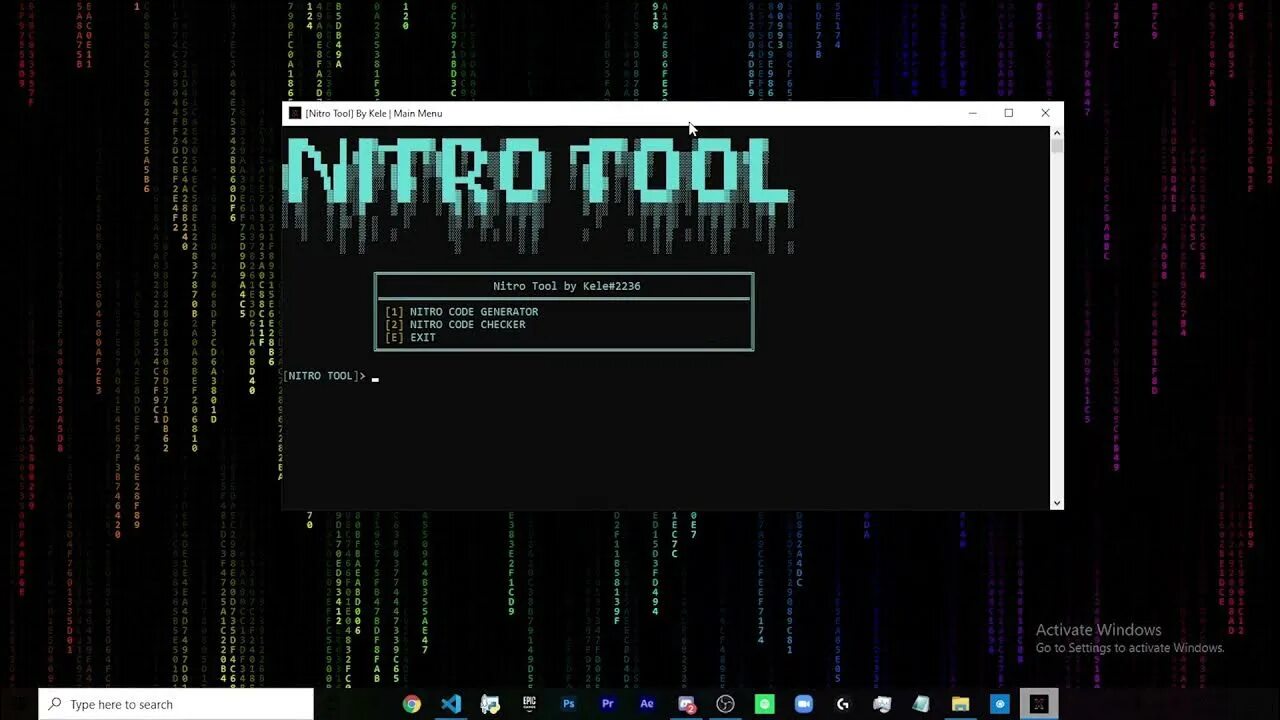
Task: Click the "[1] NITRO CODE GENERATOR" option text
Action: [461, 312]
